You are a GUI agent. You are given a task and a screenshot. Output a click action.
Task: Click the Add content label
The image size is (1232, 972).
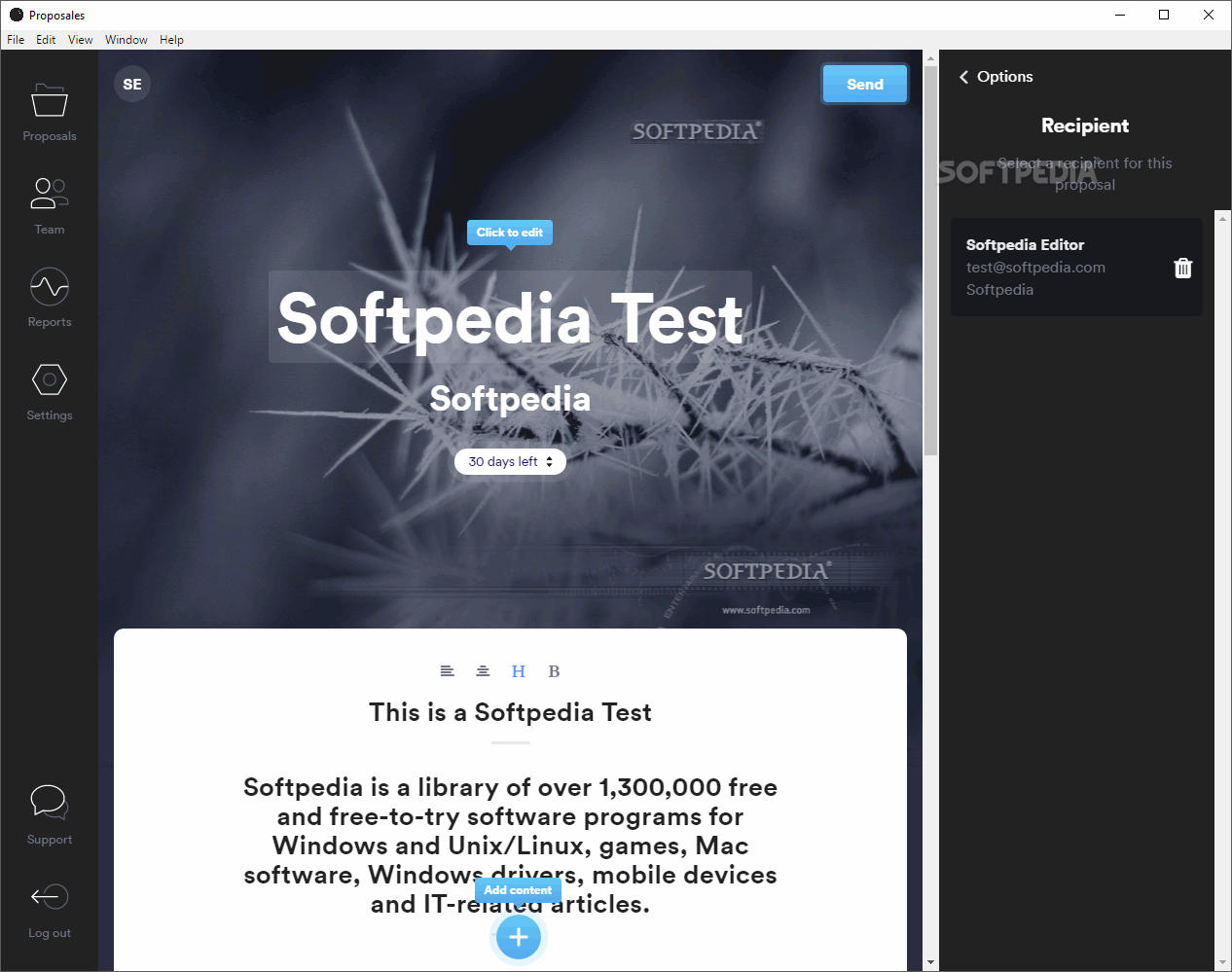pos(518,890)
